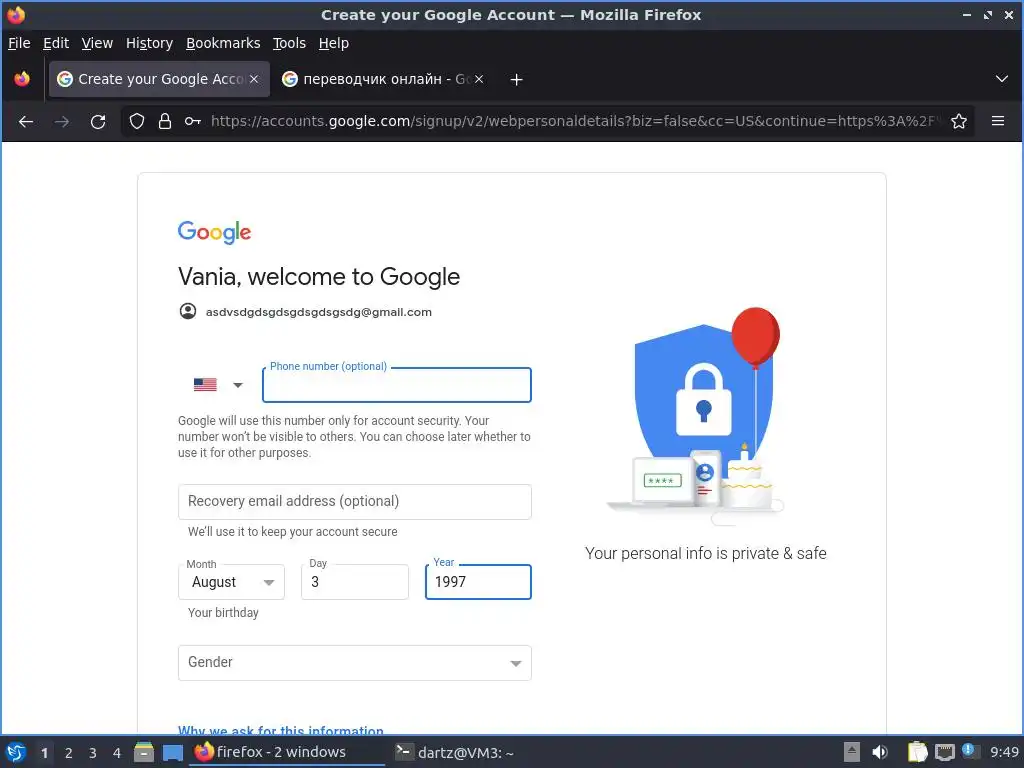Open the Firefox hamburger application menu
The height and width of the screenshot is (768, 1024).
point(997,121)
